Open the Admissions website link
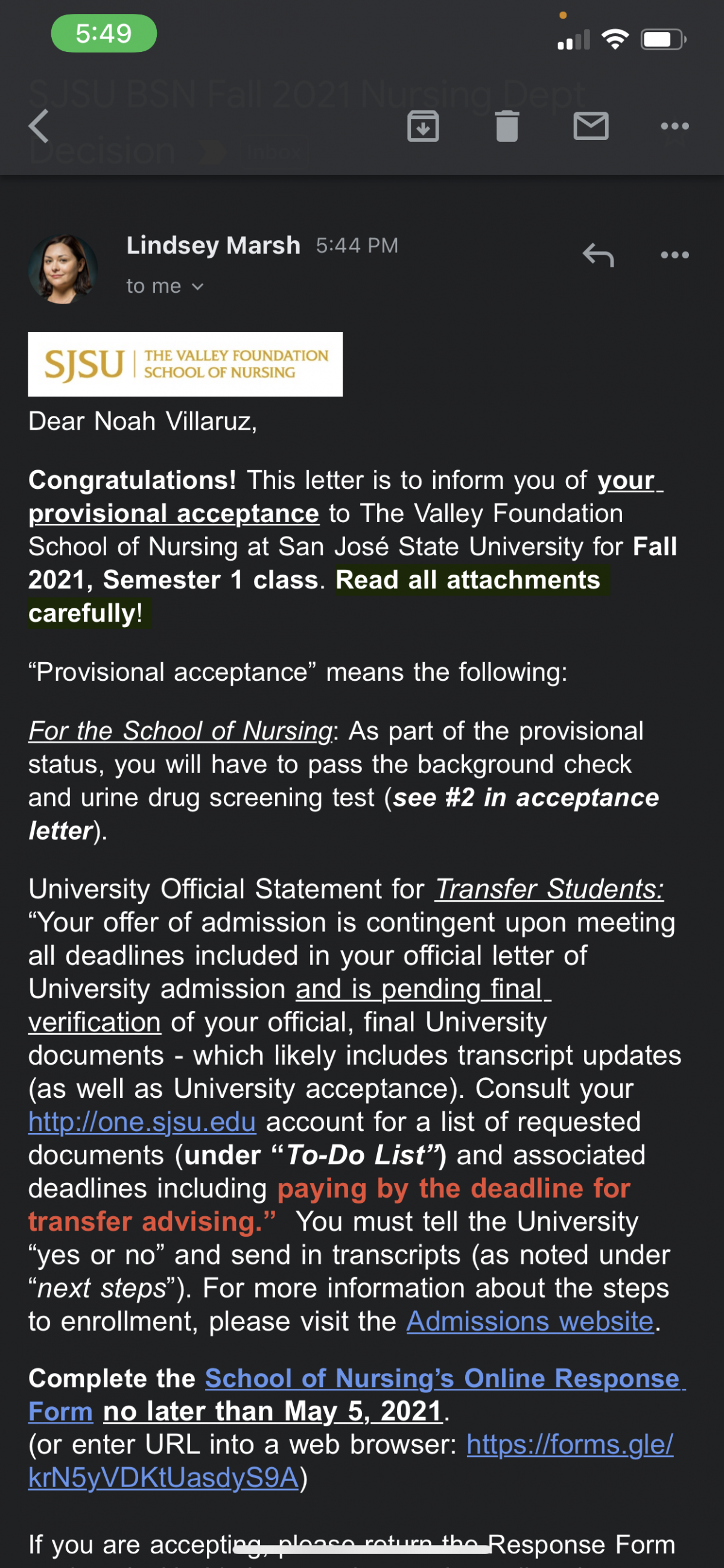Image resolution: width=724 pixels, height=1568 pixels. pos(530,1321)
